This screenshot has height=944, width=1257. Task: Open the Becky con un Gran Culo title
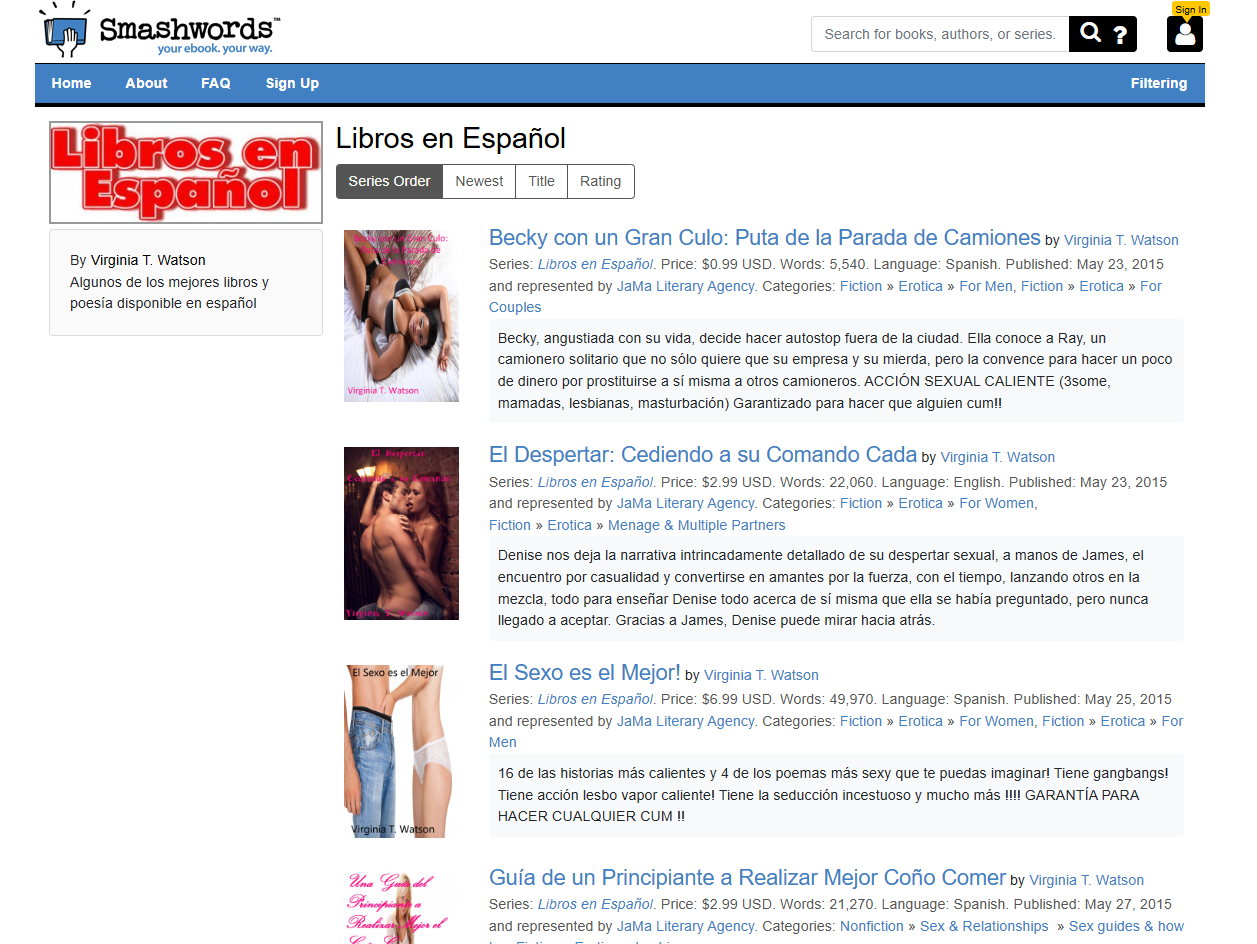click(x=765, y=237)
